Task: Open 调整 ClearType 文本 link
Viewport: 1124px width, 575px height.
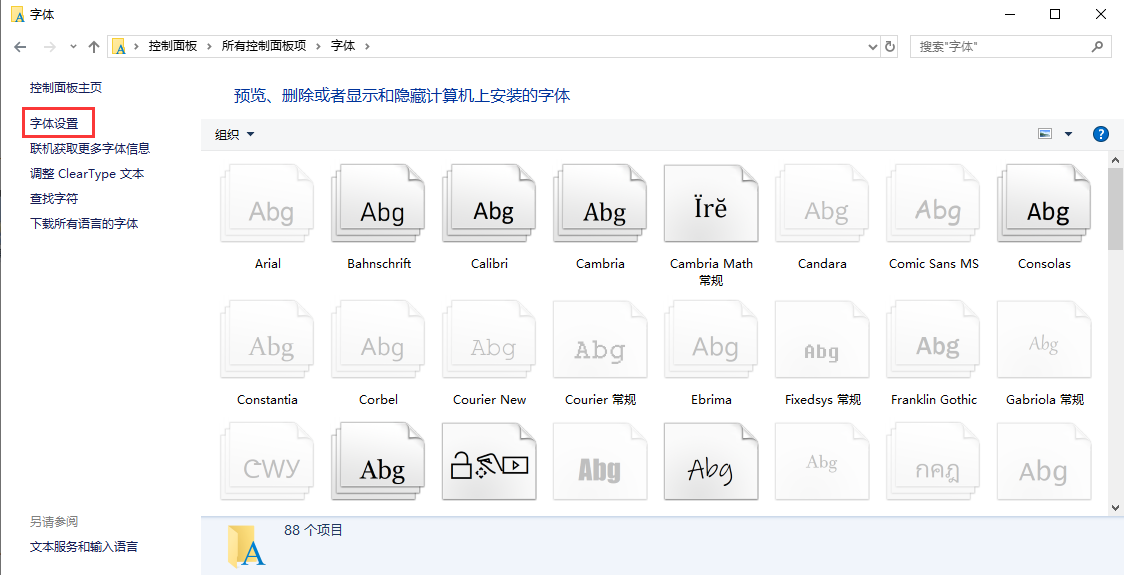Action: pyautogui.click(x=87, y=174)
